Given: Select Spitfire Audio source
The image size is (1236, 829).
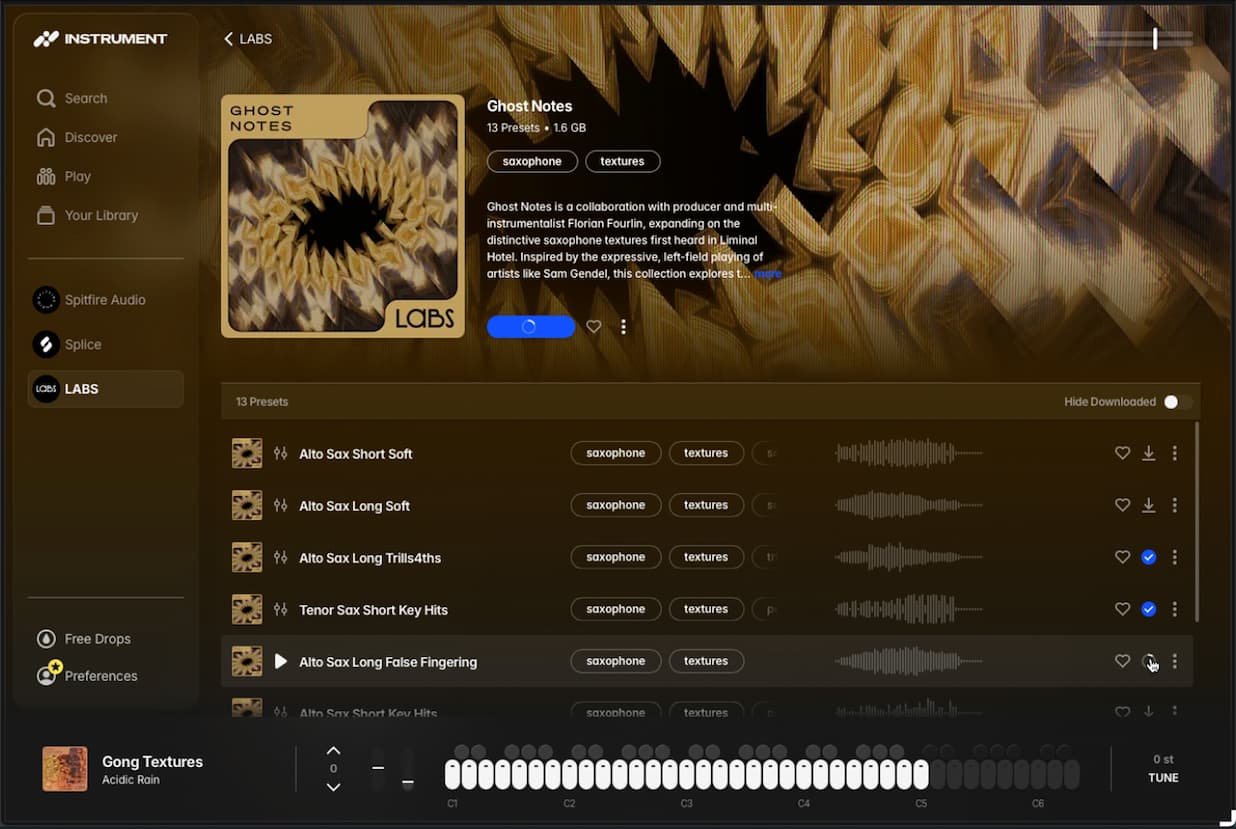Looking at the screenshot, I should (90, 300).
